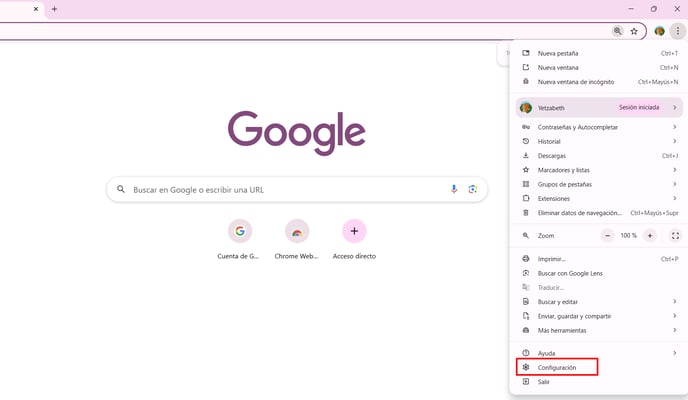Open the Chrome three-dot menu button
The image size is (688, 400).
(x=677, y=31)
